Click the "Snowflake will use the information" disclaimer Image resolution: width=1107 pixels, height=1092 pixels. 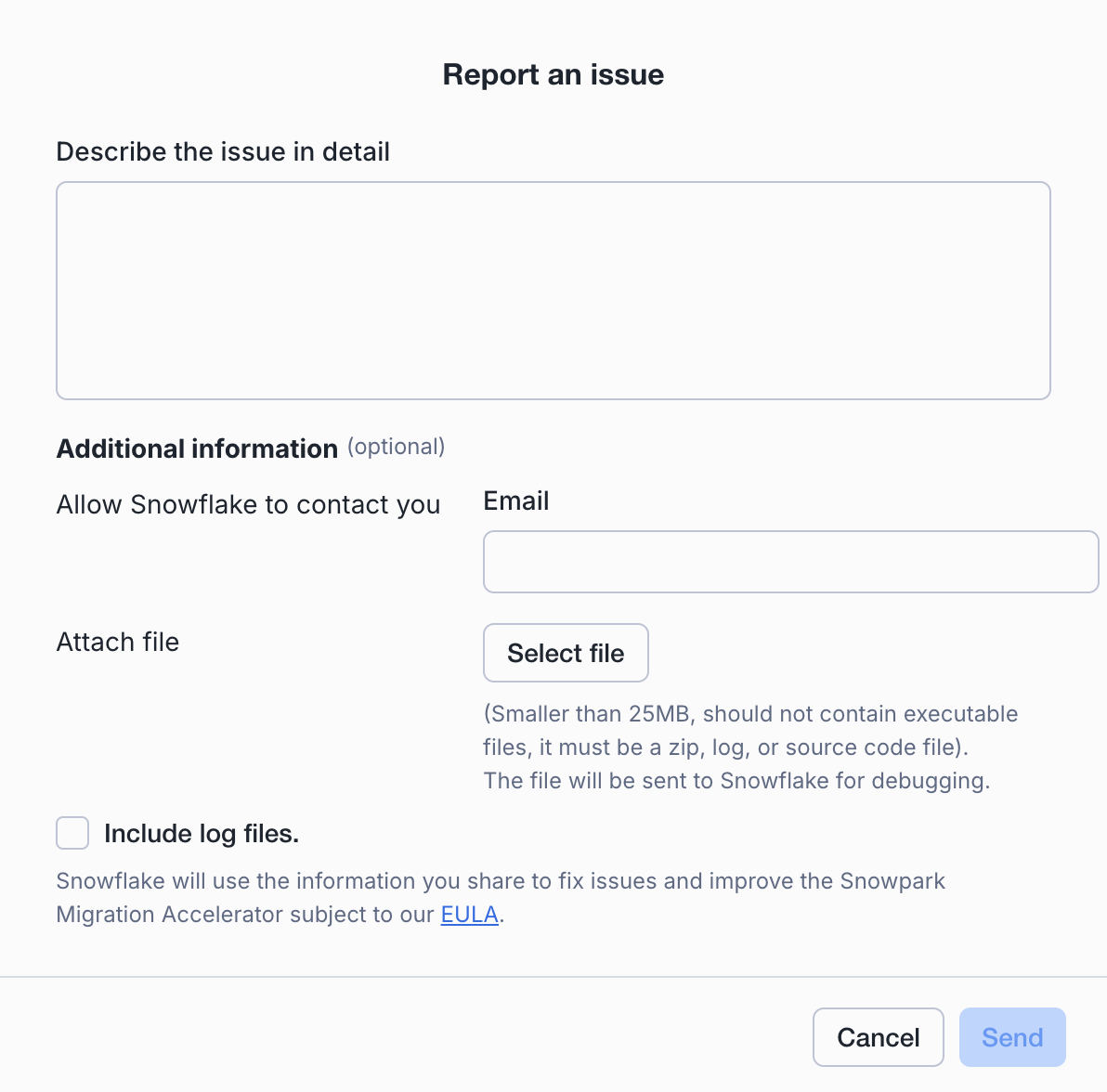point(501,881)
